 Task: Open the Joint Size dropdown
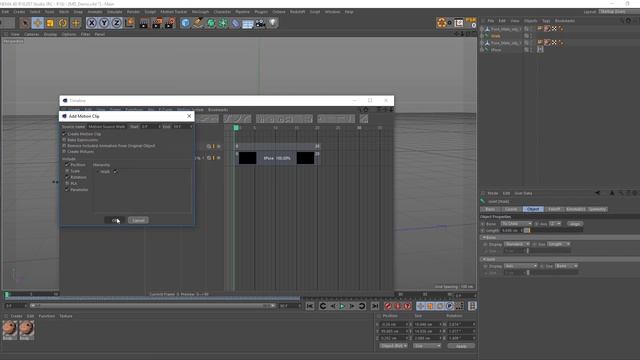click(566, 266)
